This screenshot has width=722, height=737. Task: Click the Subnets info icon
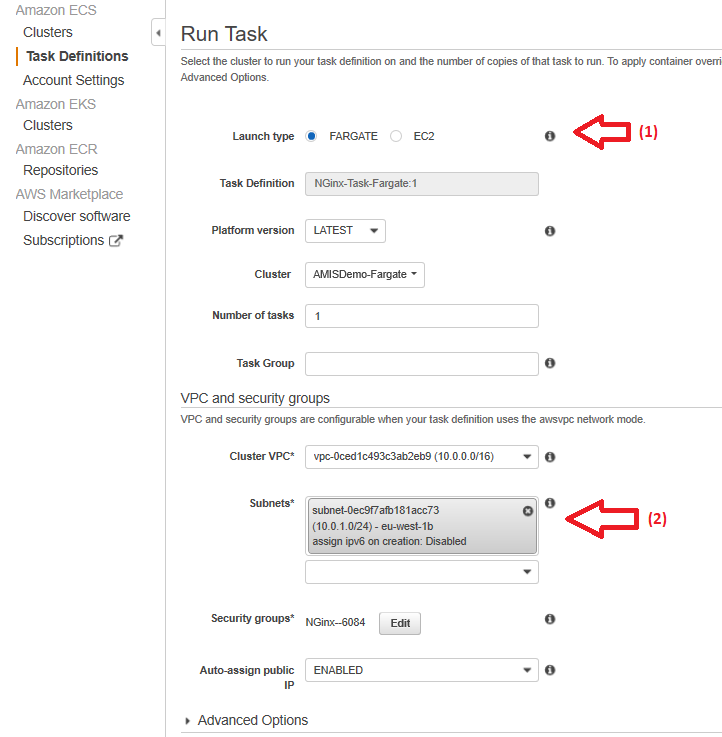point(550,504)
